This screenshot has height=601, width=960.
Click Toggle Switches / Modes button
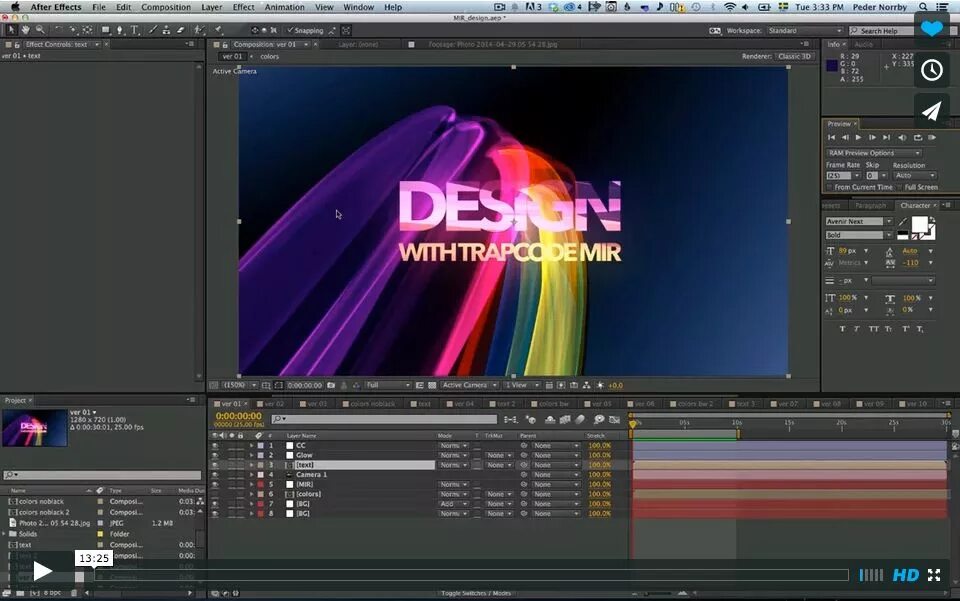[476, 594]
